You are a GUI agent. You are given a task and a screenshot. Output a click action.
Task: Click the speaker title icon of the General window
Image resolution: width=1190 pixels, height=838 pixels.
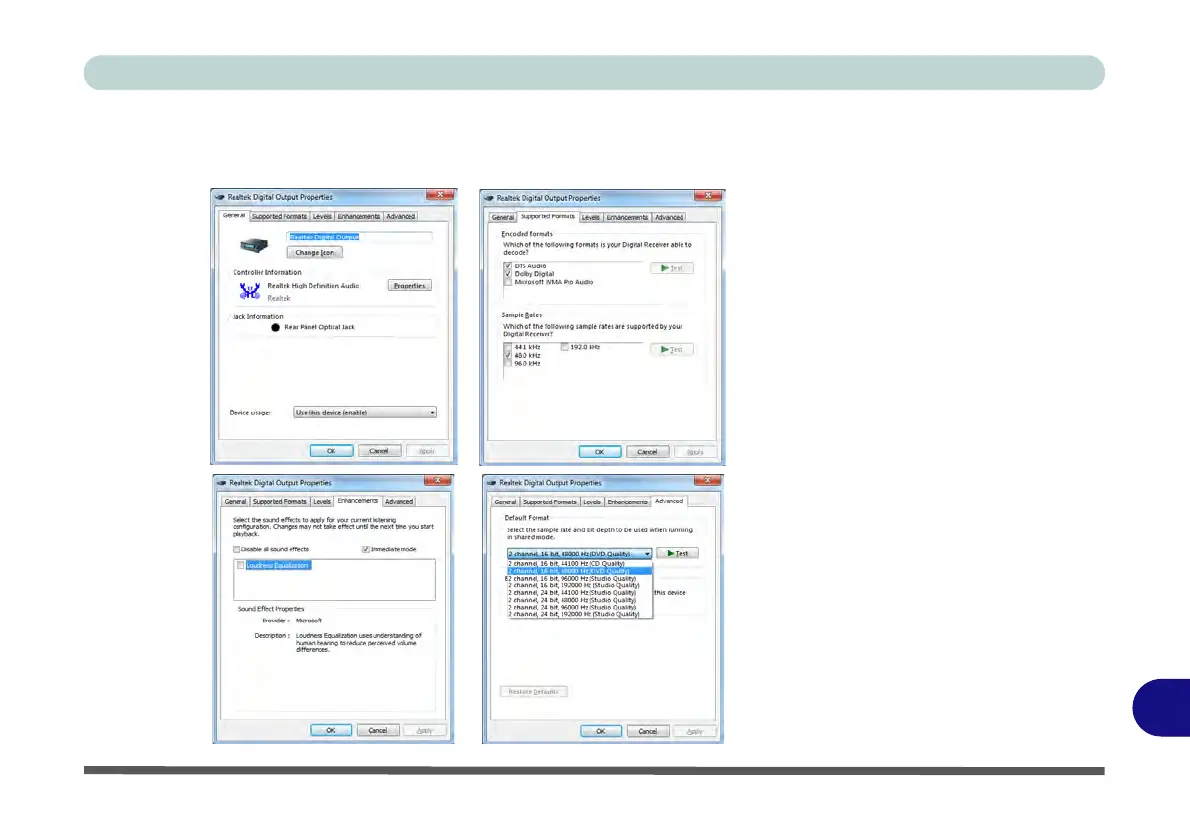click(220, 197)
